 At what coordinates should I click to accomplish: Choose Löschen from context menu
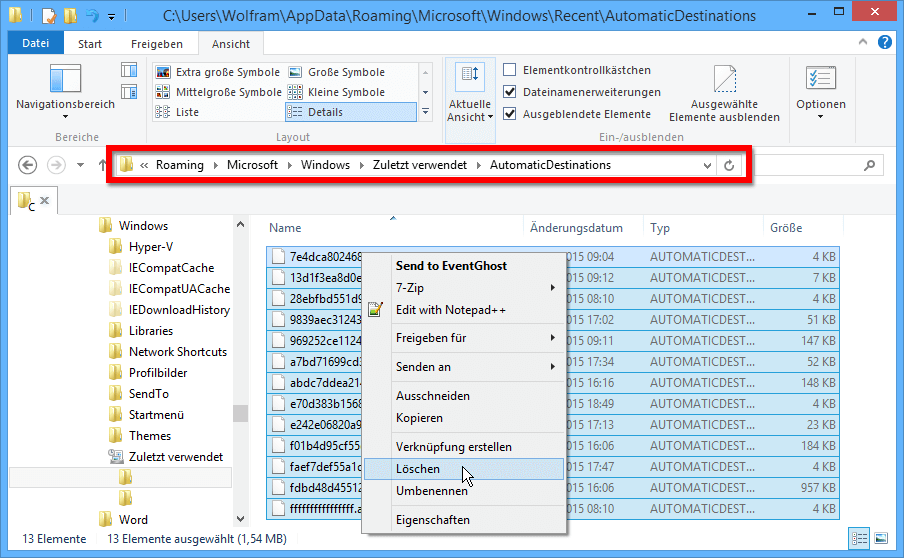[464, 469]
